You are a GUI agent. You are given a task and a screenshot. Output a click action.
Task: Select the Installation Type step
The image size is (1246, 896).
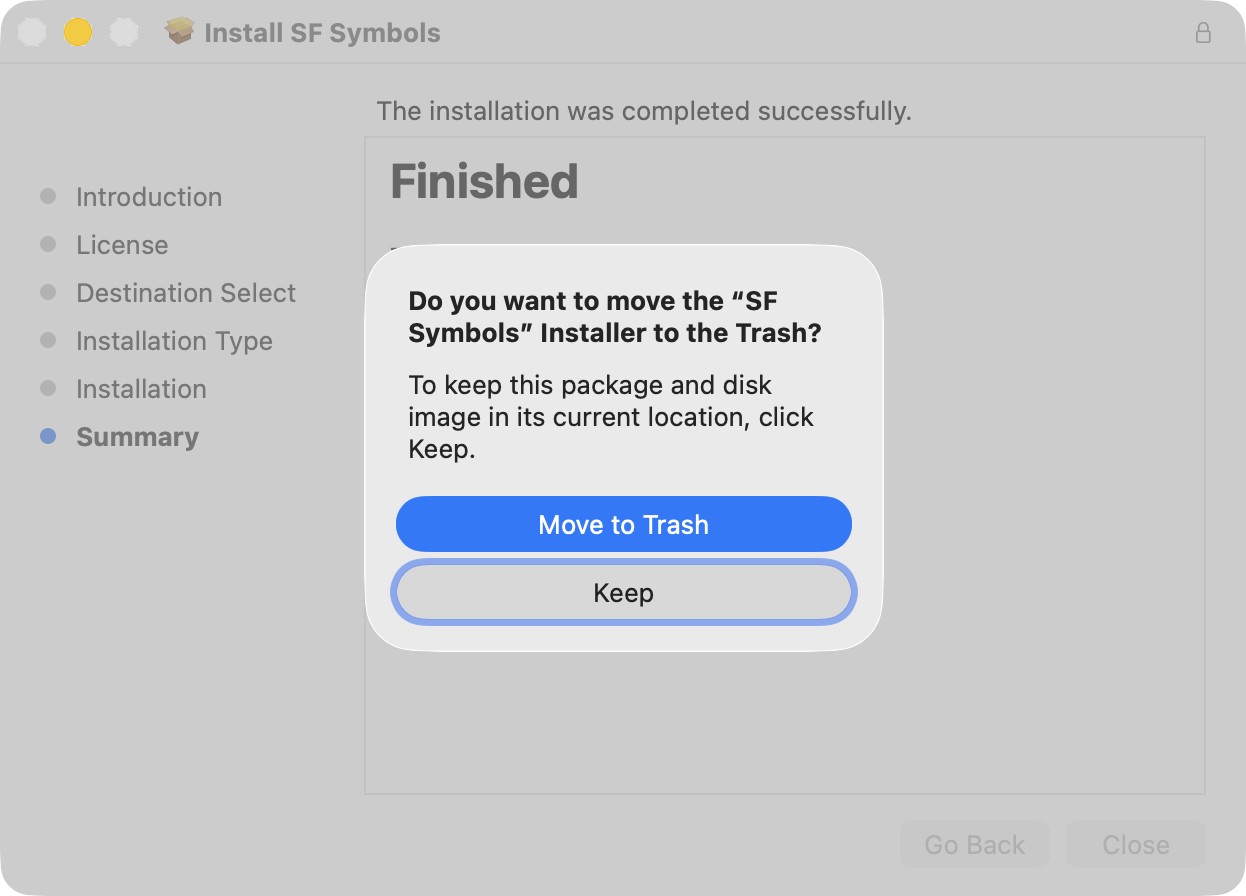pyautogui.click(x=174, y=341)
